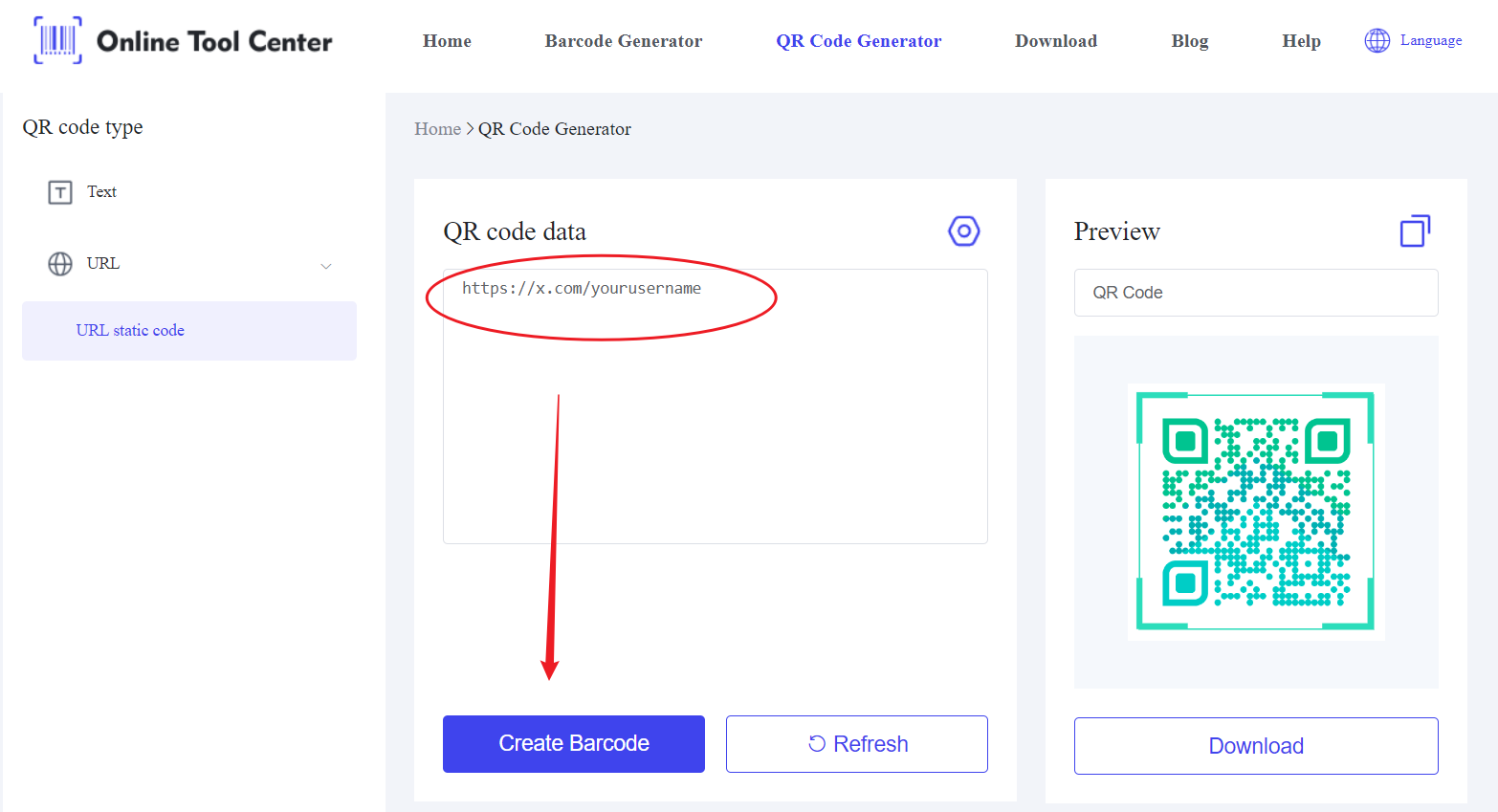Open the Barcode Generator menu item
The image size is (1498, 812).
coord(624,41)
